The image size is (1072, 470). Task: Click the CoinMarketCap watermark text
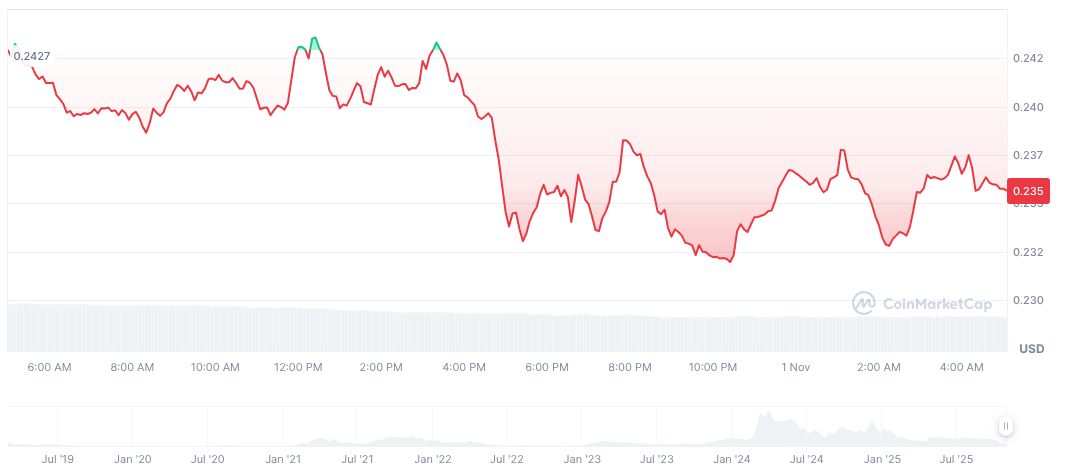pos(935,303)
